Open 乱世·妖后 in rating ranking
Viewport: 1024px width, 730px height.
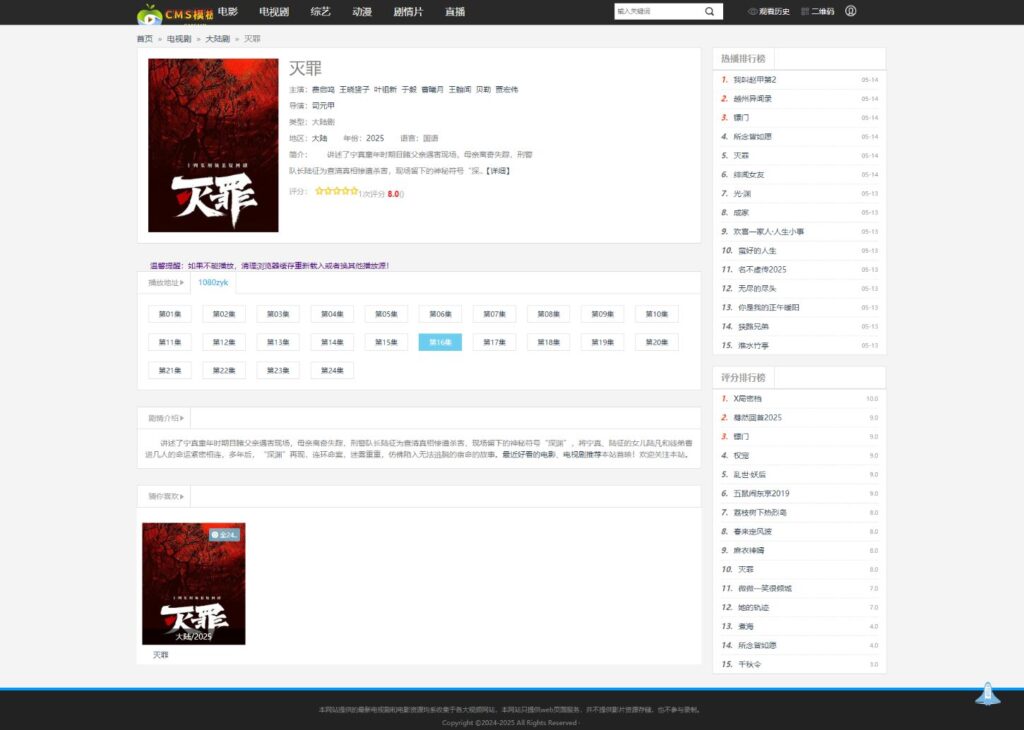click(x=750, y=474)
